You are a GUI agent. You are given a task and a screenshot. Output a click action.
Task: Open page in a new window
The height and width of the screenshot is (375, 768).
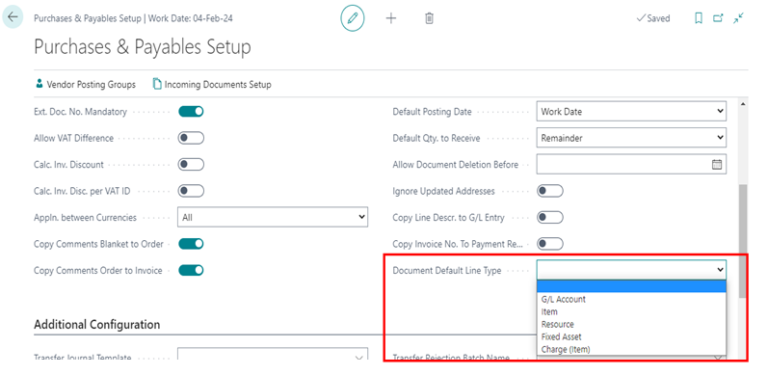pos(718,18)
